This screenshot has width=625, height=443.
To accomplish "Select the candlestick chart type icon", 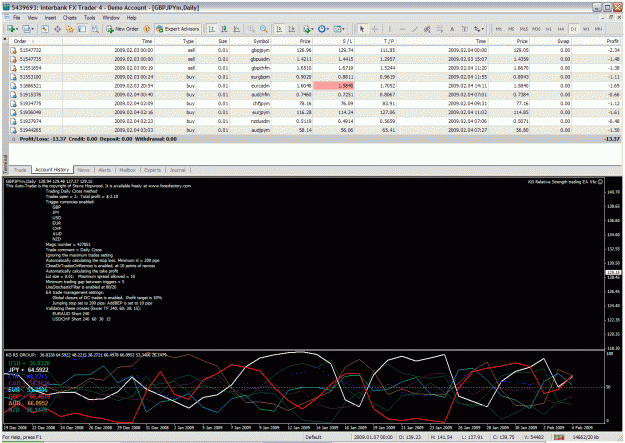I will coord(224,29).
